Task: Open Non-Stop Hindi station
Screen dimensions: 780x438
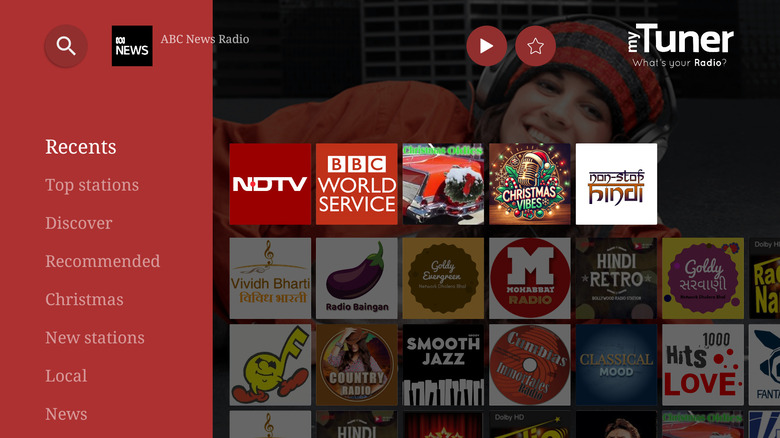Action: [x=616, y=184]
